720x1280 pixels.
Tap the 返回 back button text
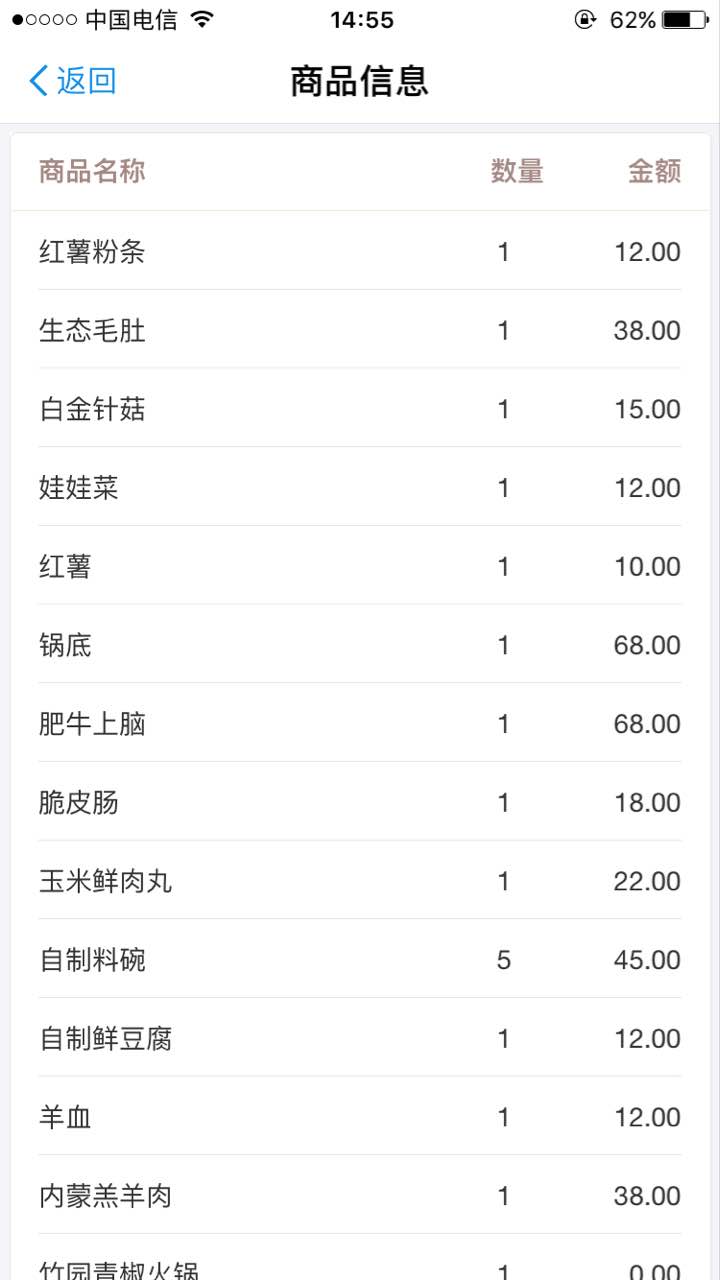click(87, 81)
